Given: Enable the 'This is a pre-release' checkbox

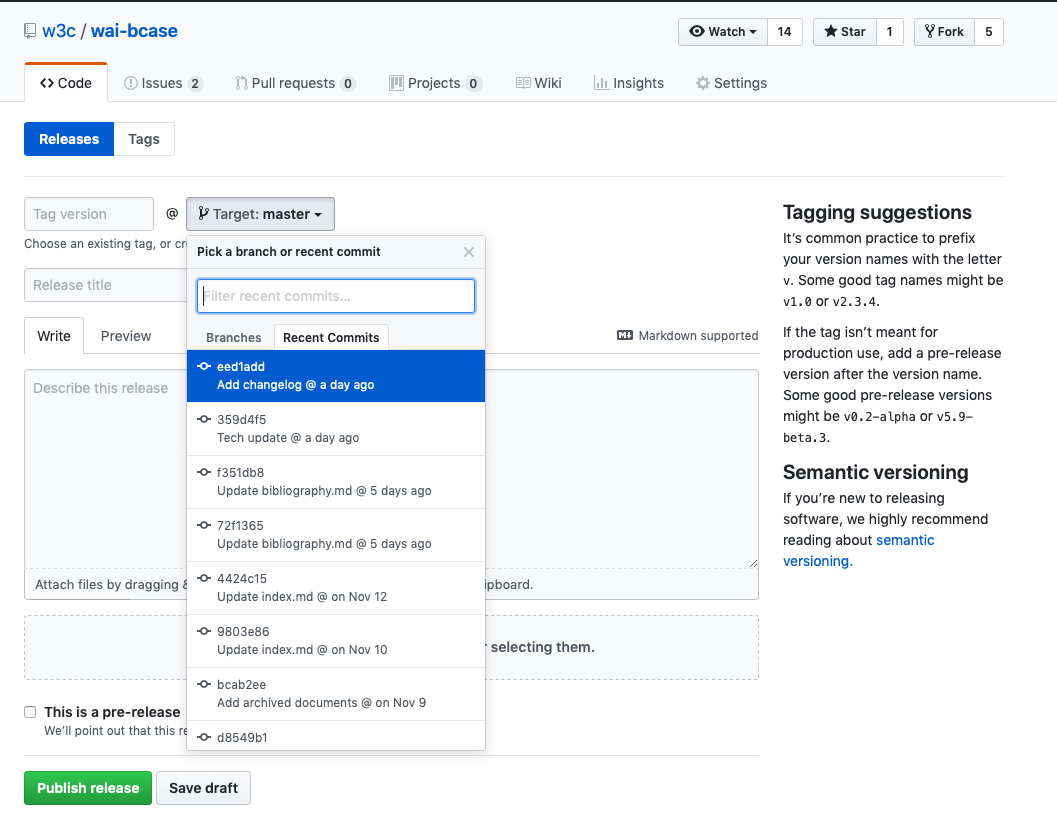Looking at the screenshot, I should point(30,712).
